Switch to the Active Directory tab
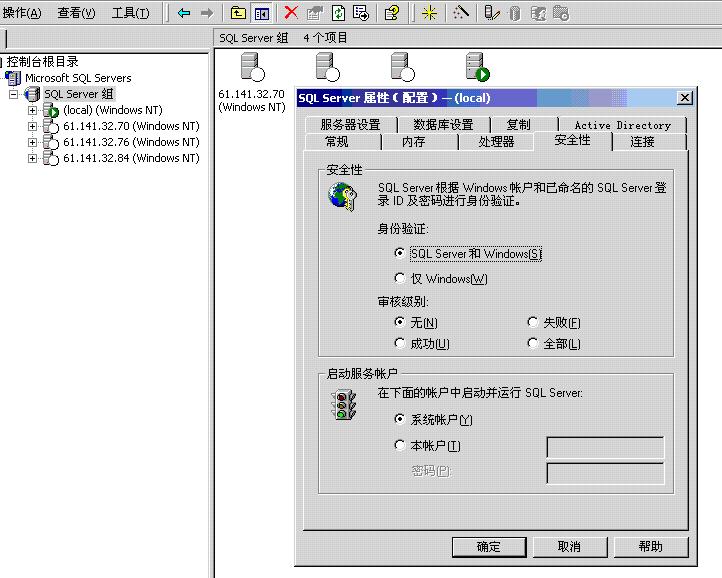 pyautogui.click(x=623, y=125)
